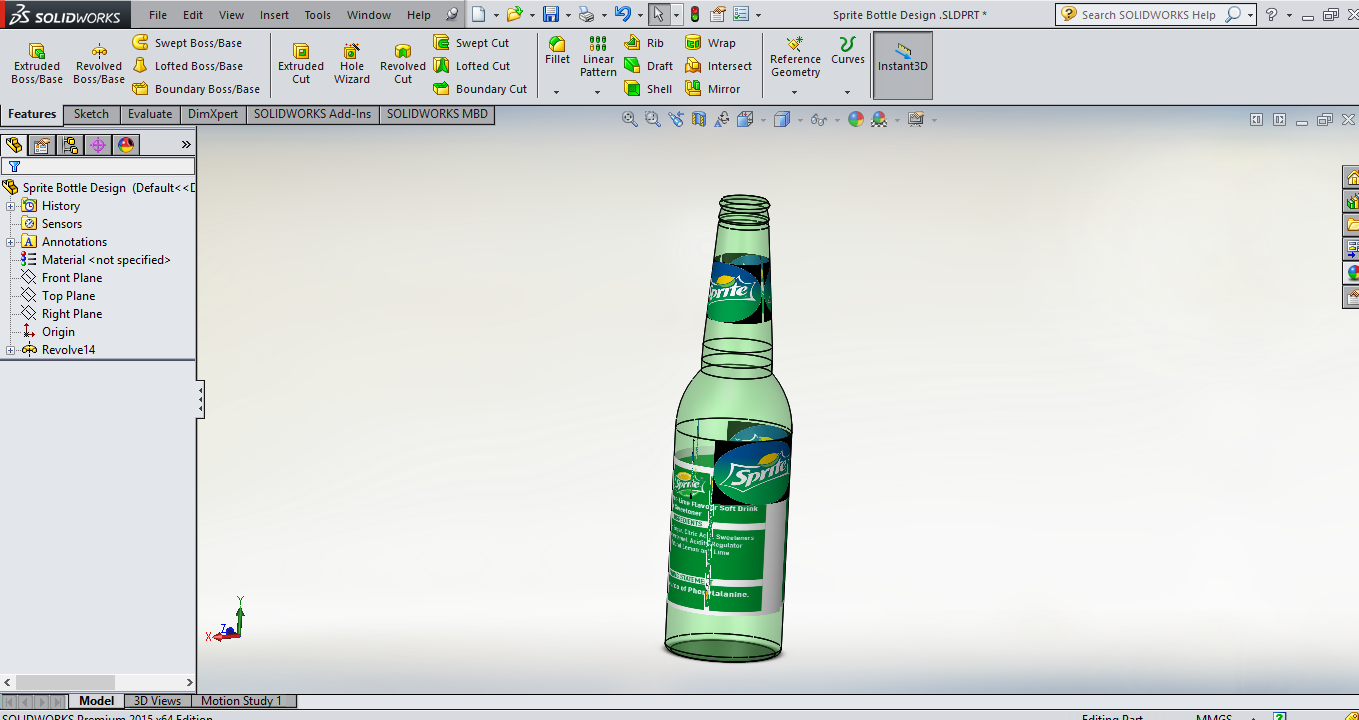This screenshot has height=720, width=1359.
Task: Switch to the Sketch tab
Action: 91,114
